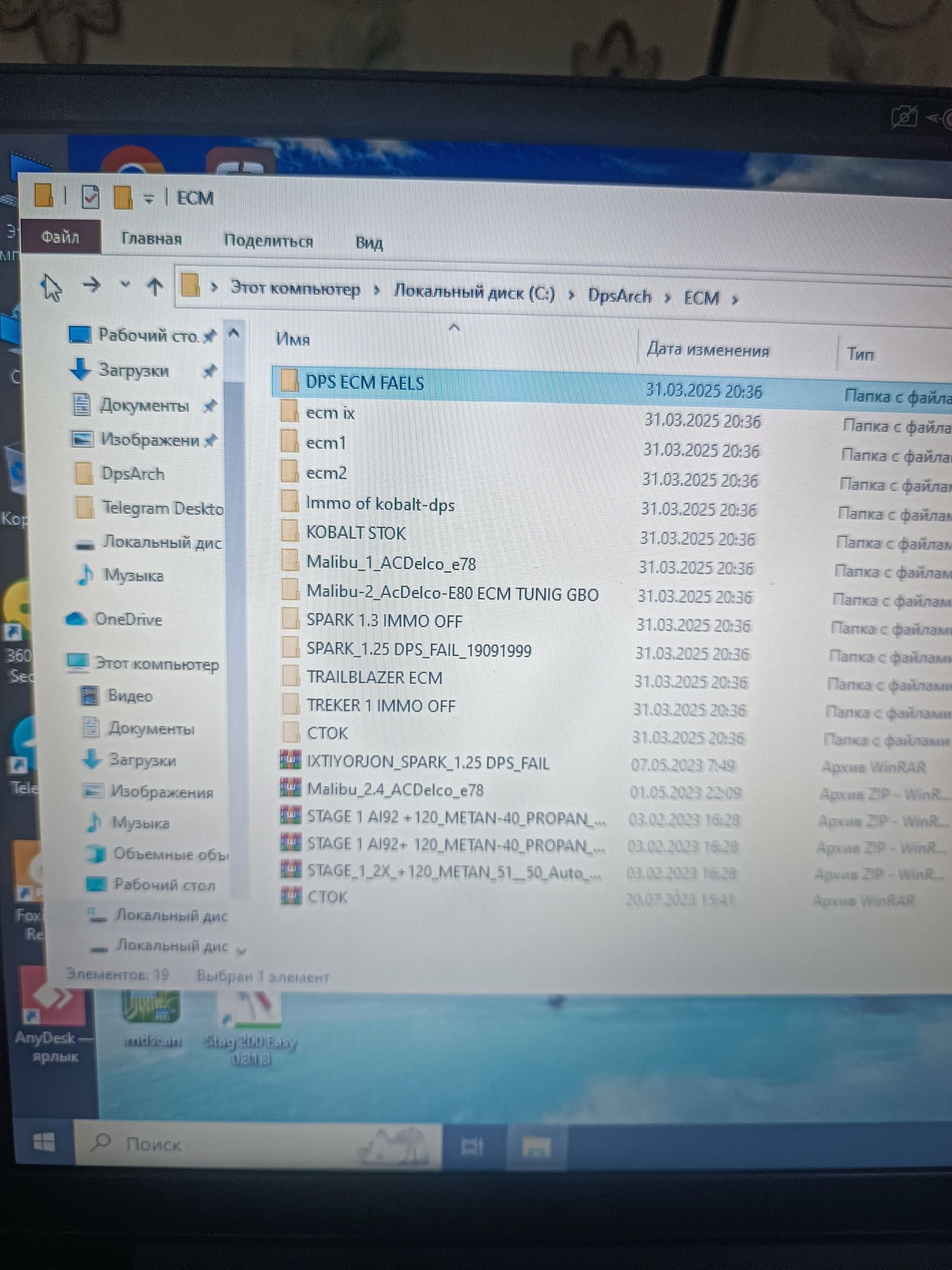Click DpsArch breadcrumb in address bar
The image size is (952, 1270).
click(x=619, y=296)
